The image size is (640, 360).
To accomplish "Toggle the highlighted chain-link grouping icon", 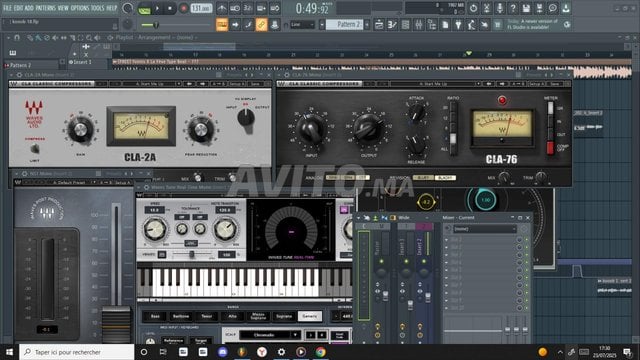I will [261, 25].
